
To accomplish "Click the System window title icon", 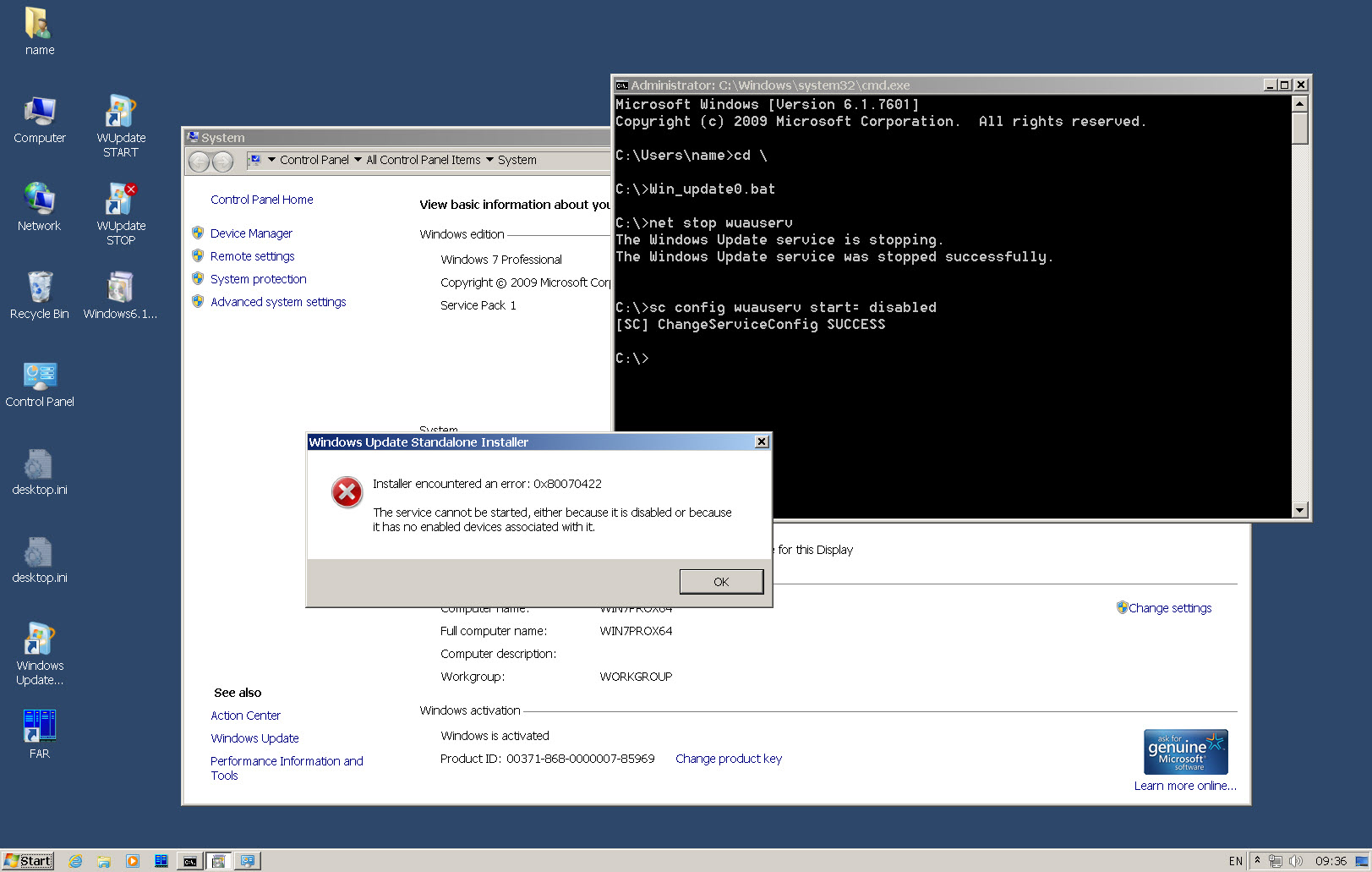I will (193, 137).
